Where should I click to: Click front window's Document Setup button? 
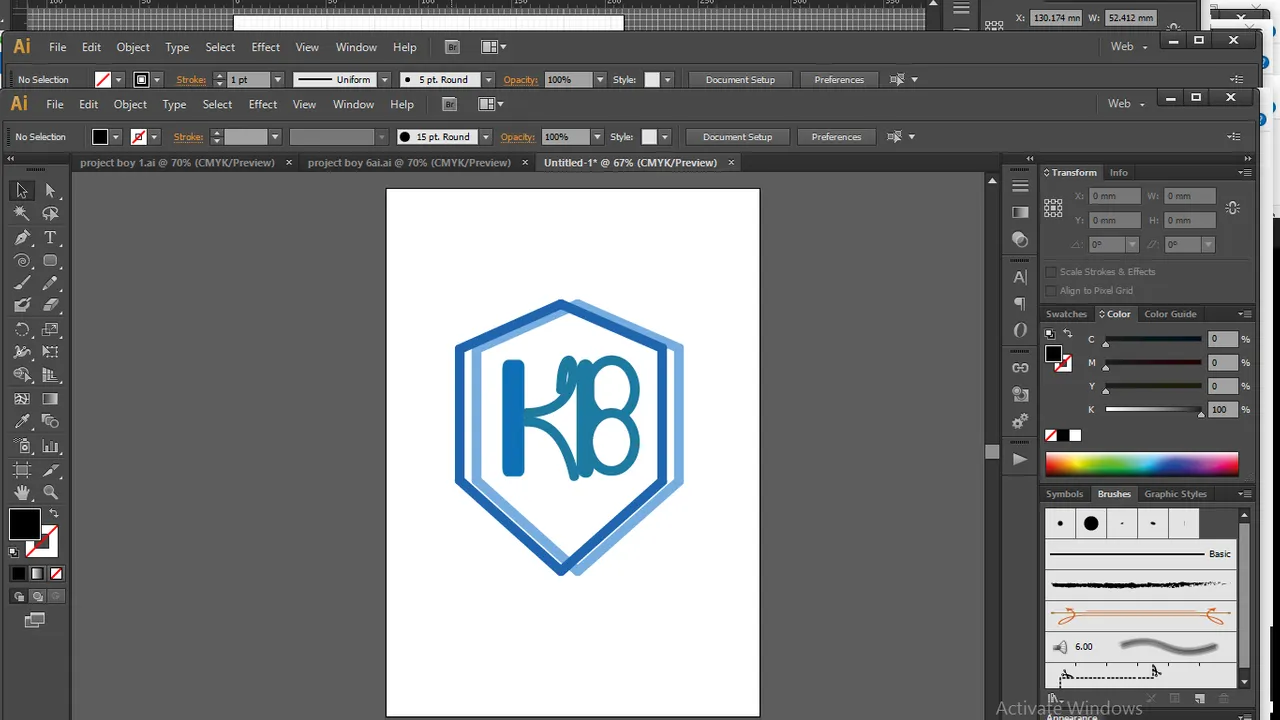click(x=738, y=137)
